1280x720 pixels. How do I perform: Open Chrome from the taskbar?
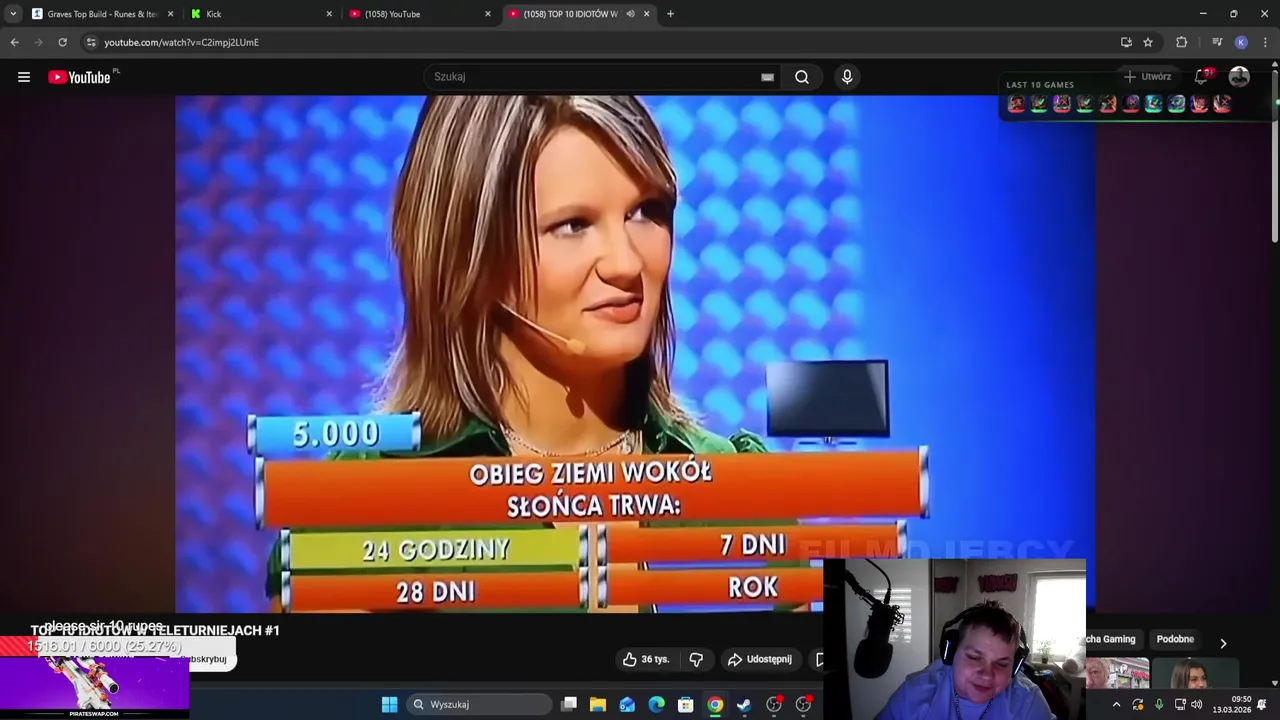[x=715, y=704]
